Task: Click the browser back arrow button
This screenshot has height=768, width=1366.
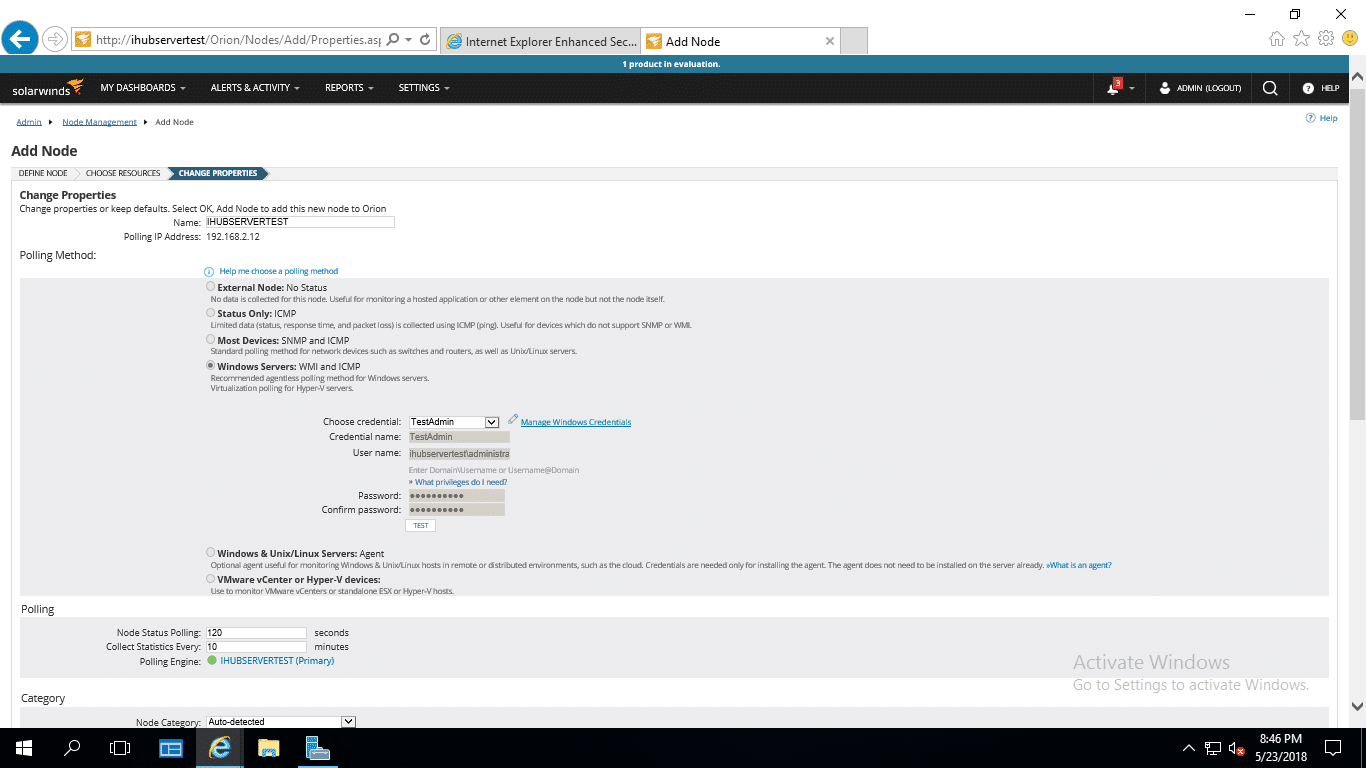Action: 20,39
